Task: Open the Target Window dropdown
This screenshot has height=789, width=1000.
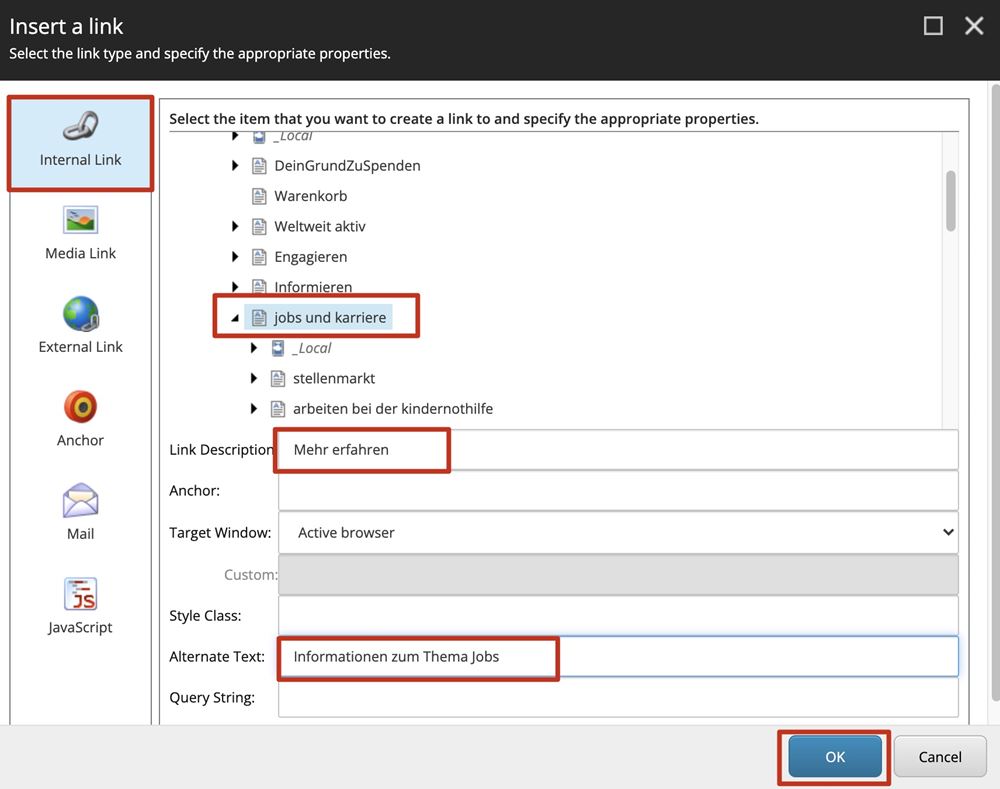Action: click(x=617, y=533)
